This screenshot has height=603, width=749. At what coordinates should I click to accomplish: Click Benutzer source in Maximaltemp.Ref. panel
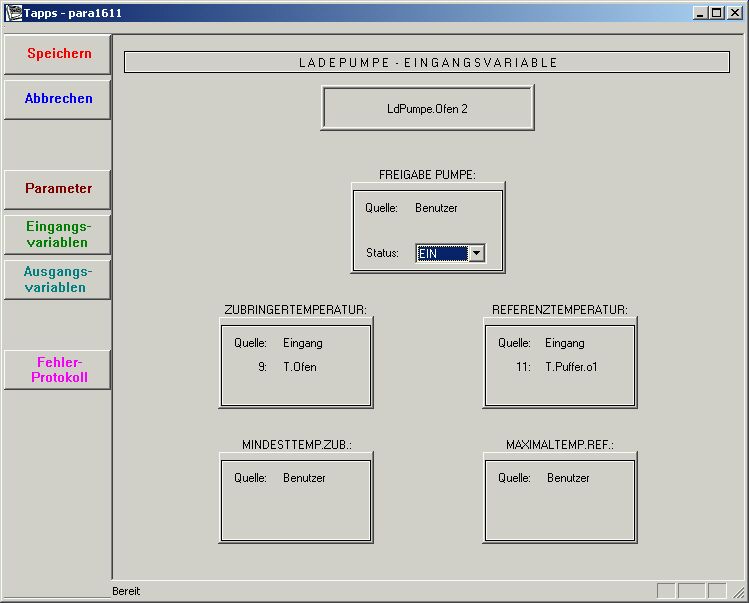568,478
